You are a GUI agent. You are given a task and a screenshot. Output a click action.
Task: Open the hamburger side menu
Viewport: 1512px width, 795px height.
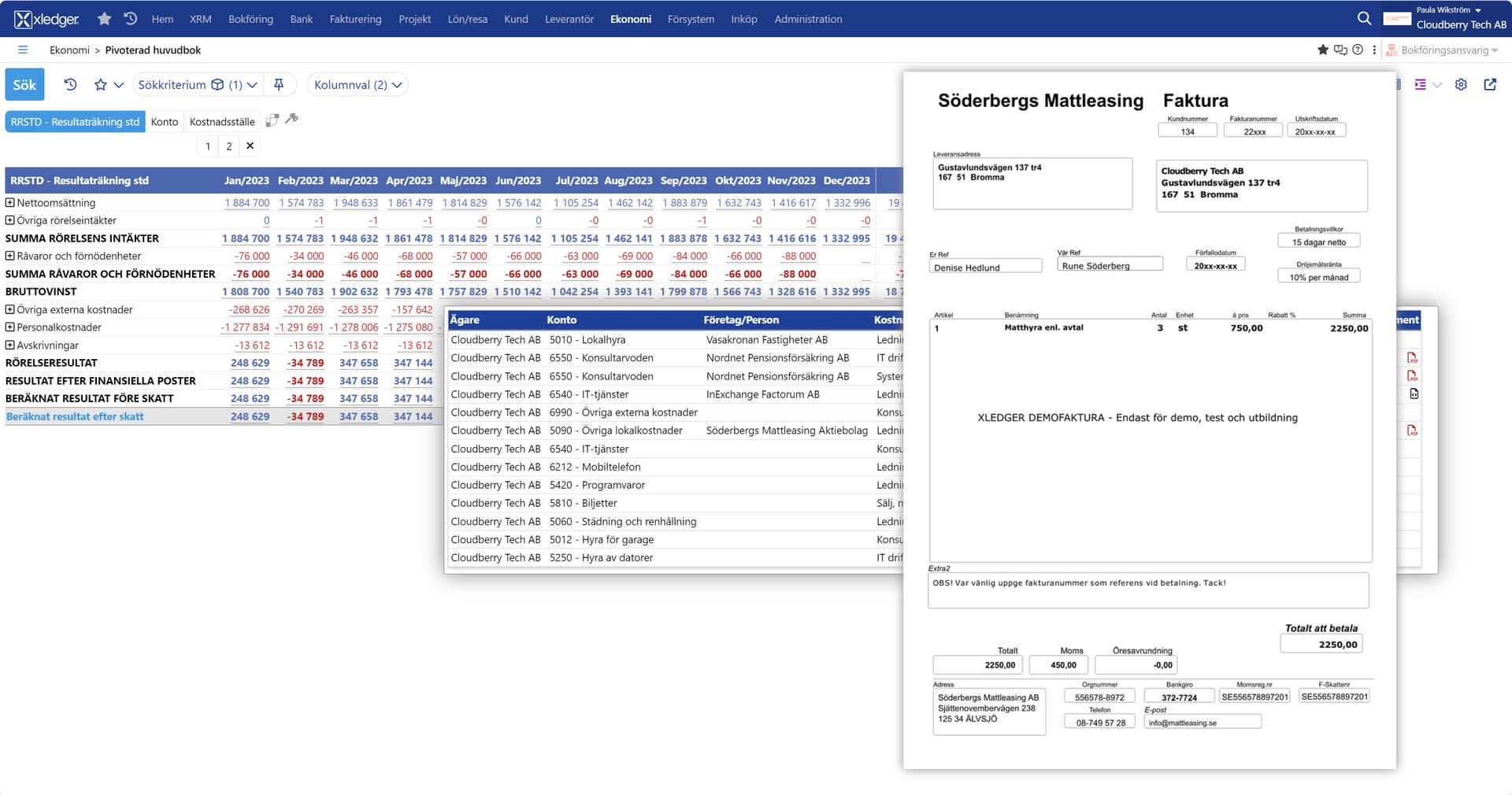click(23, 50)
